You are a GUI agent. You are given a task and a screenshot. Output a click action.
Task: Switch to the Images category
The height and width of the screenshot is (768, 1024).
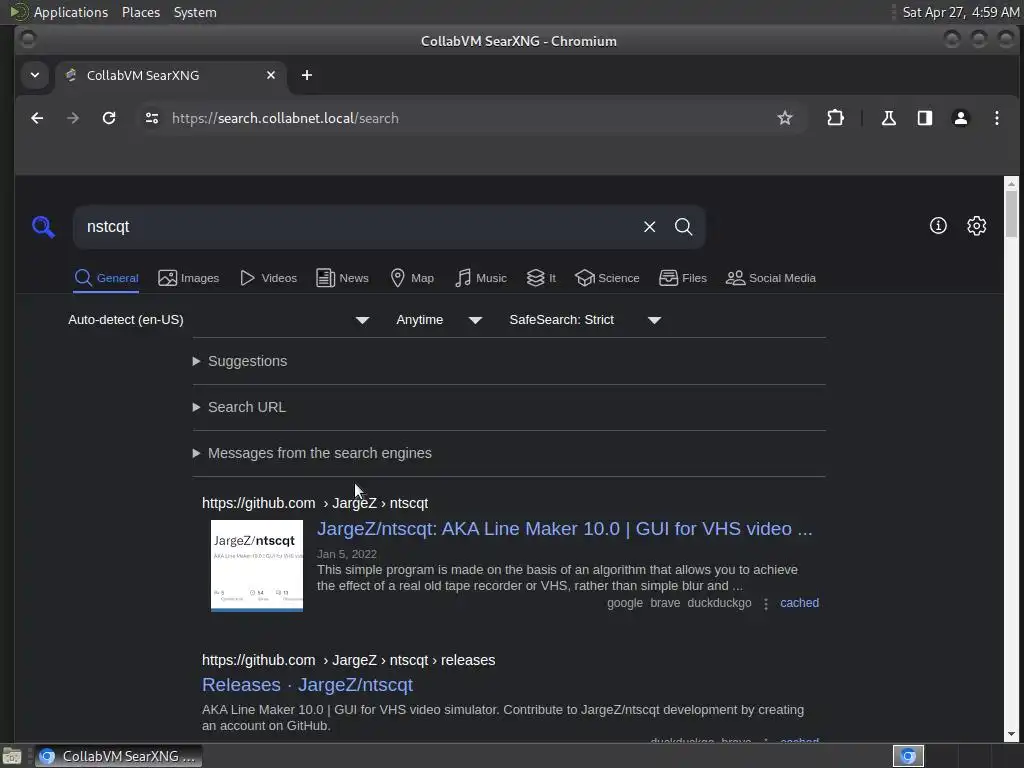click(x=189, y=278)
